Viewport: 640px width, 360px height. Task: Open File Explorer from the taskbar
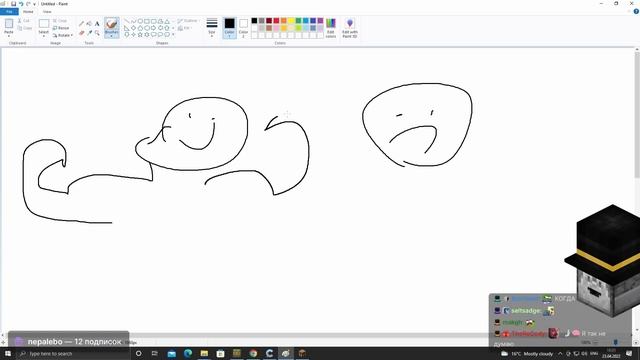click(204, 353)
